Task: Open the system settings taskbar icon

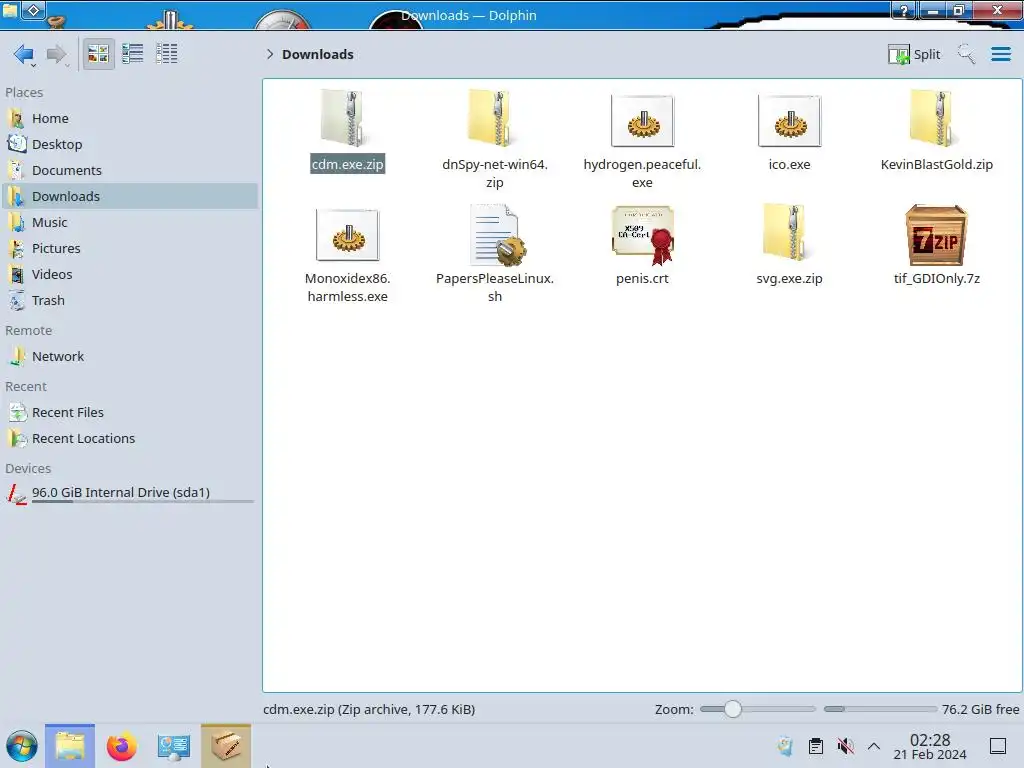Action: coord(173,746)
